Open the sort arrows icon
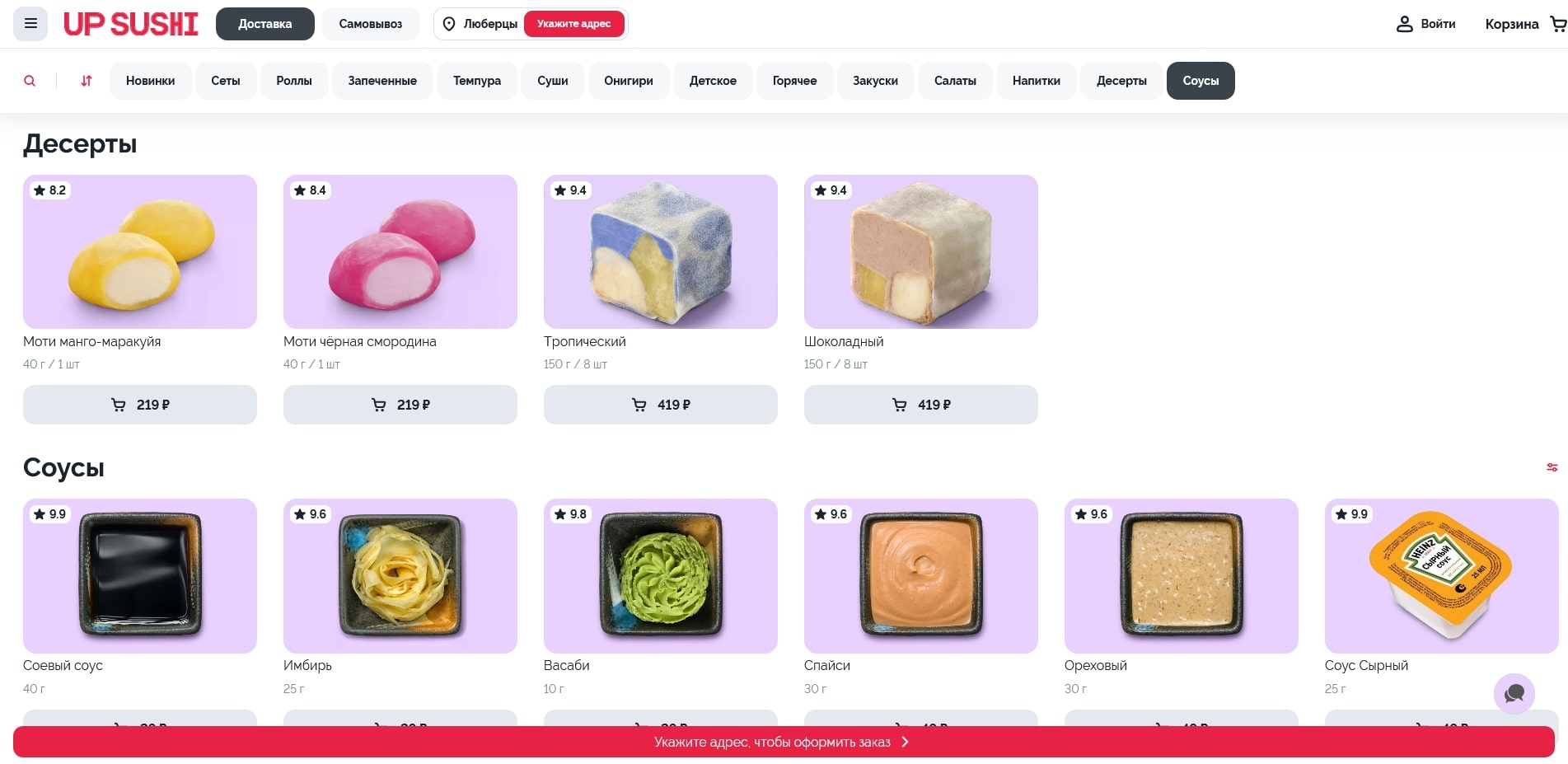 (87, 81)
